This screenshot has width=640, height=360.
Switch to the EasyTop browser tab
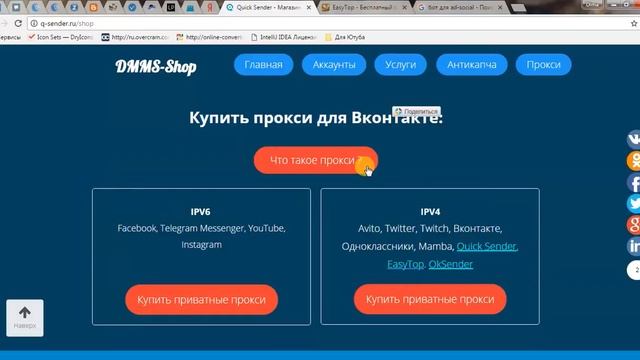pos(363,7)
